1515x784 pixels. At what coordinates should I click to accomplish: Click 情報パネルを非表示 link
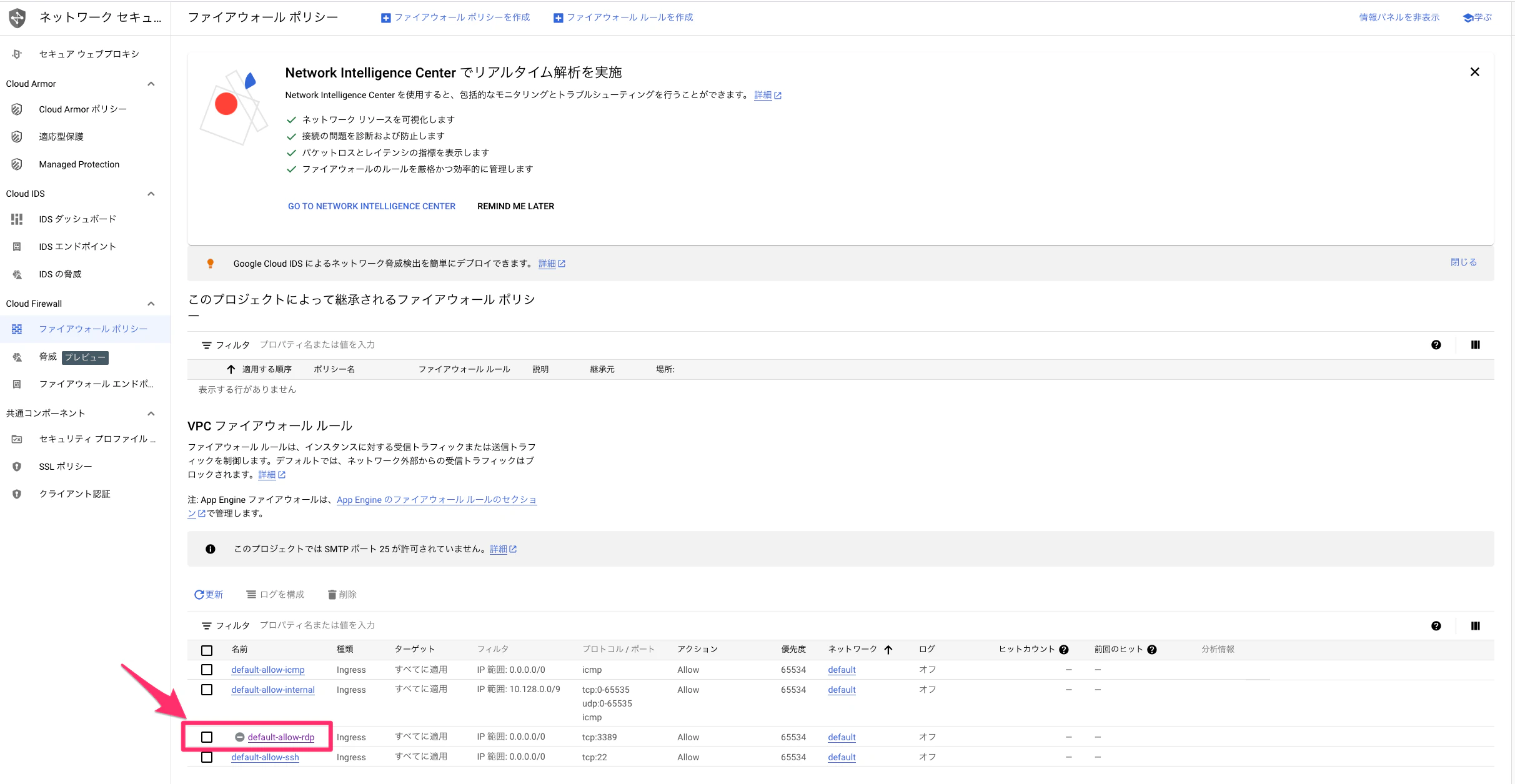click(1399, 17)
